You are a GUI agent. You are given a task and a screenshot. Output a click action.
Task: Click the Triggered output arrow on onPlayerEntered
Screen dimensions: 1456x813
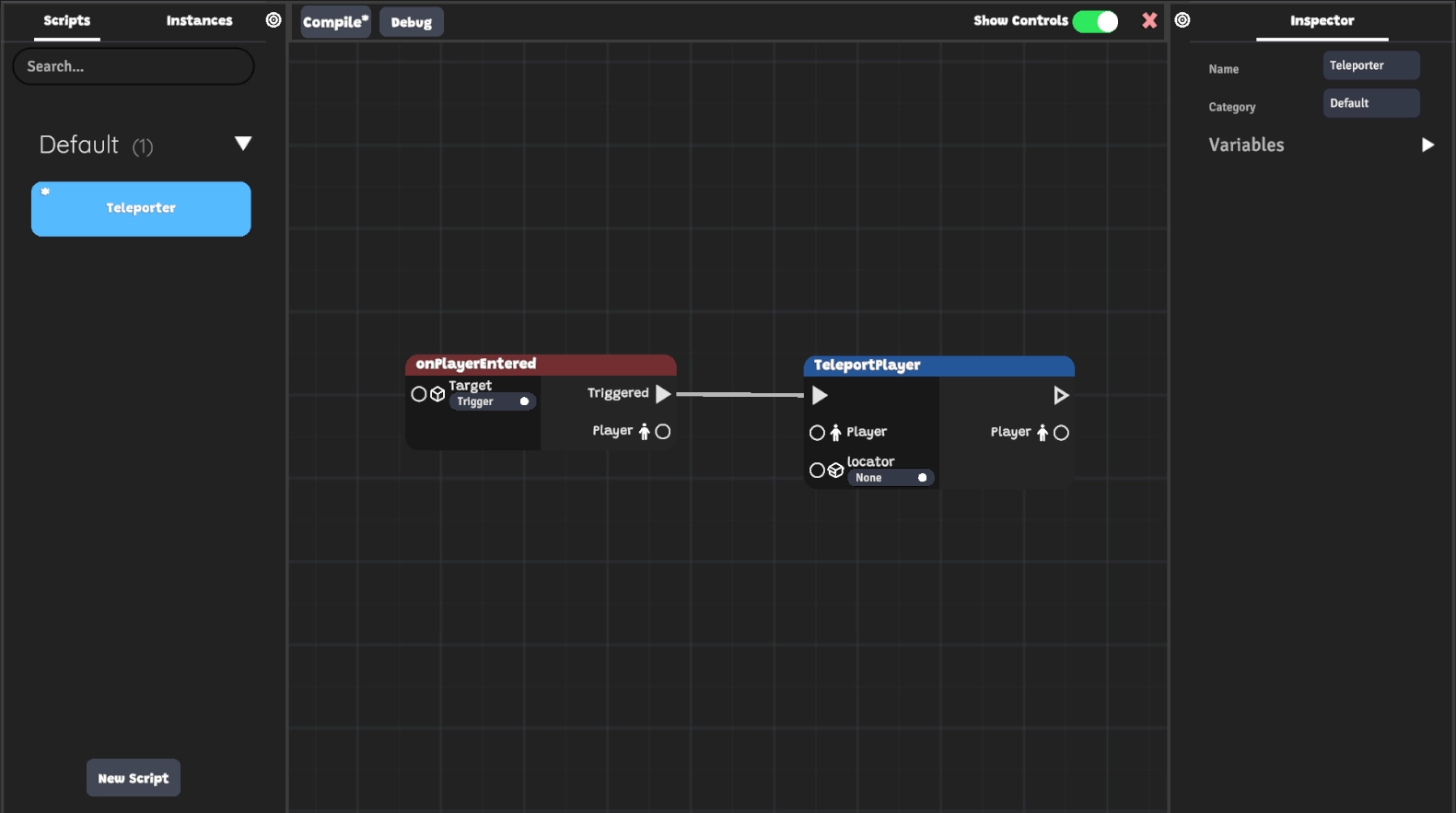[663, 394]
